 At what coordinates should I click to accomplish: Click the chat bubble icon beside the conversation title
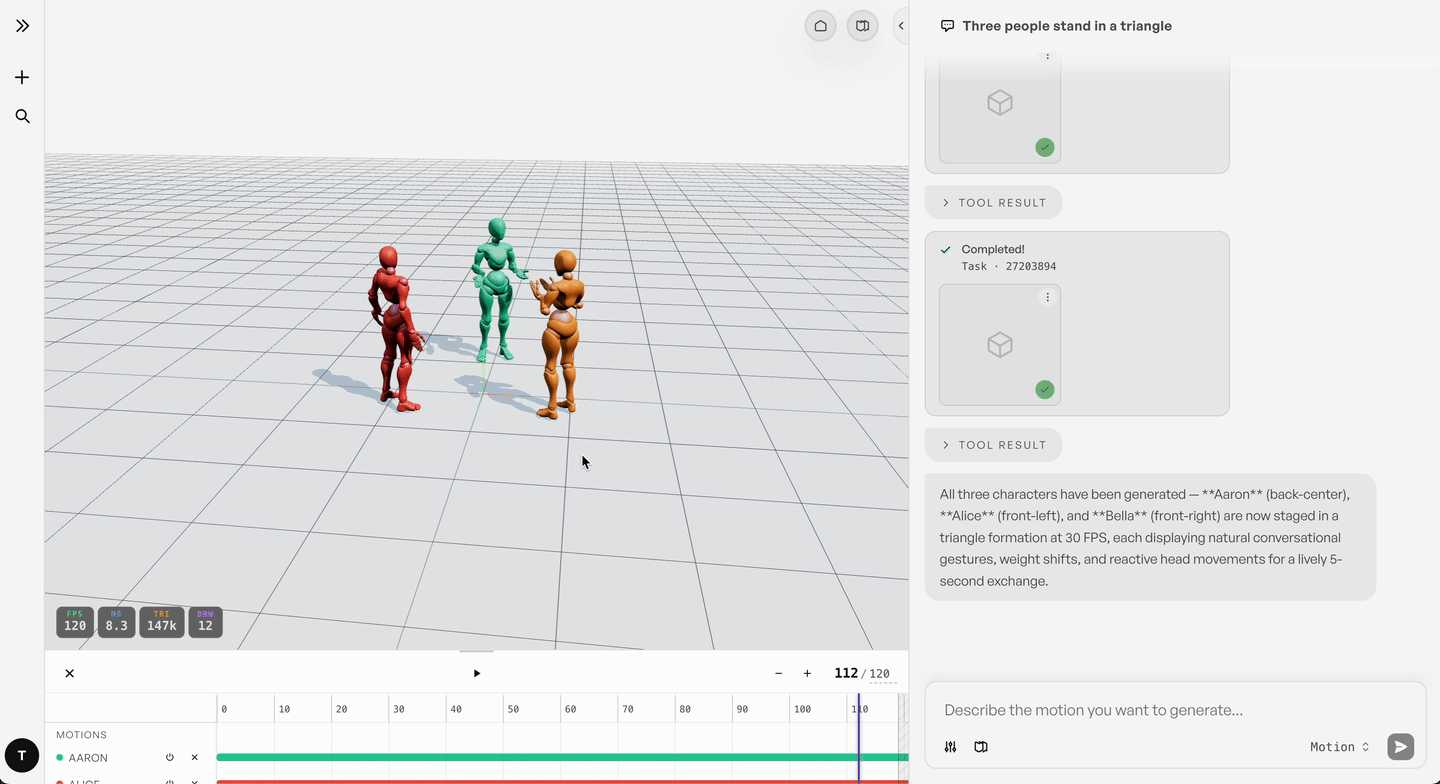(947, 26)
